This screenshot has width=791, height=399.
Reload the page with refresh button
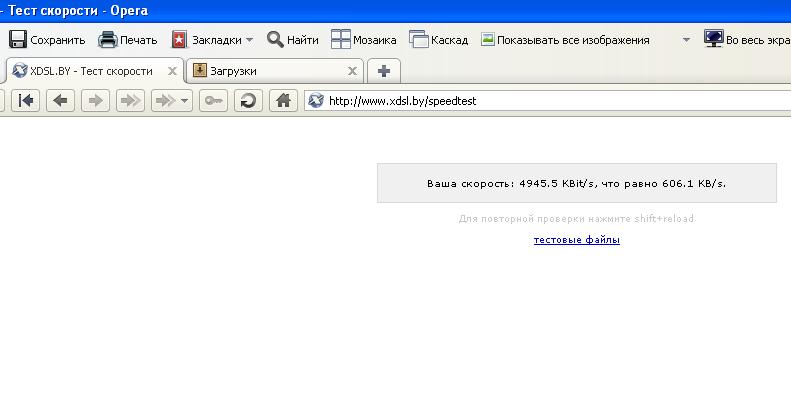[x=248, y=101]
